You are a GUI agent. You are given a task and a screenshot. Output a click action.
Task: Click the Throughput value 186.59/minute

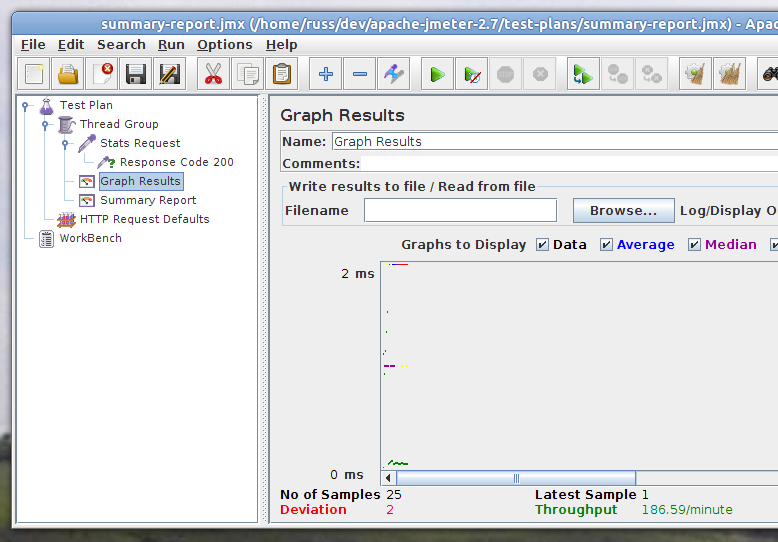(x=687, y=510)
